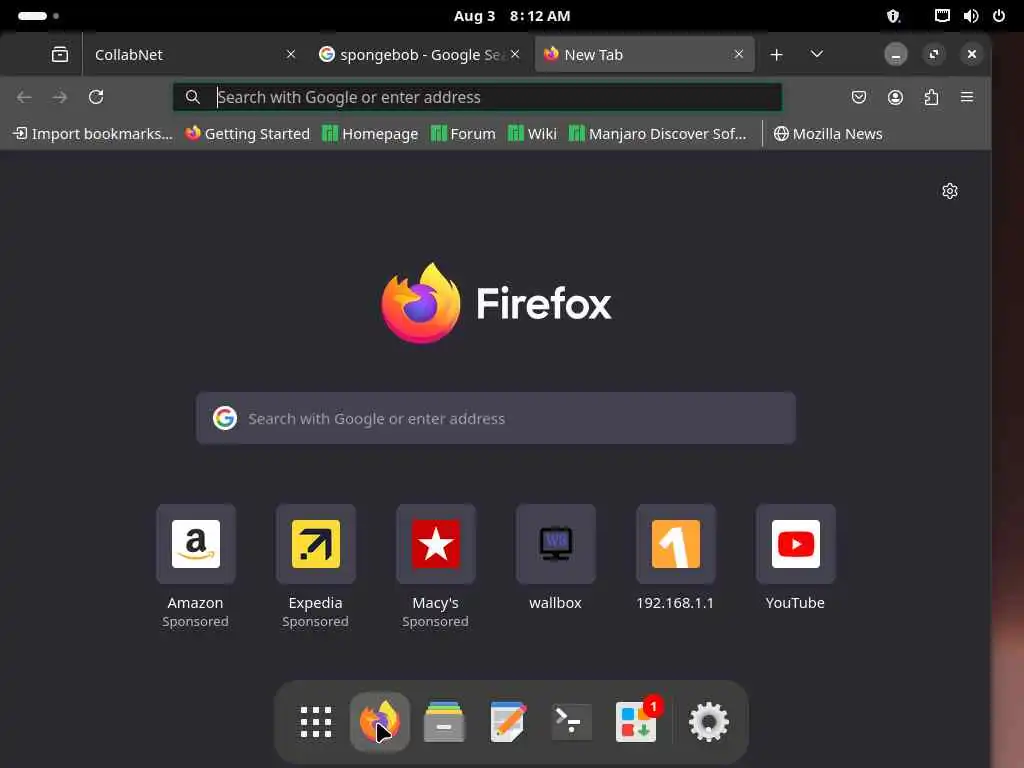The image size is (1024, 768).
Task: Select the New Tab tab
Action: 645,55
